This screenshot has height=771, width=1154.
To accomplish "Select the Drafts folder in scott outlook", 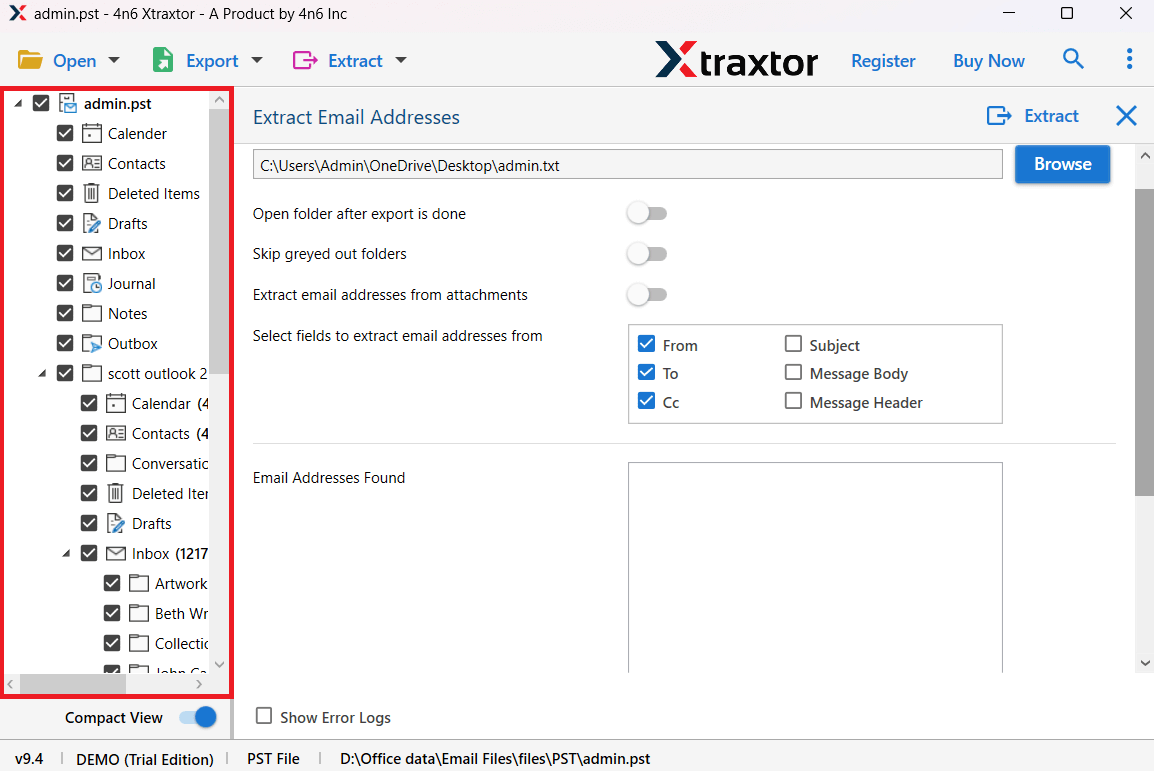I will tap(152, 524).
